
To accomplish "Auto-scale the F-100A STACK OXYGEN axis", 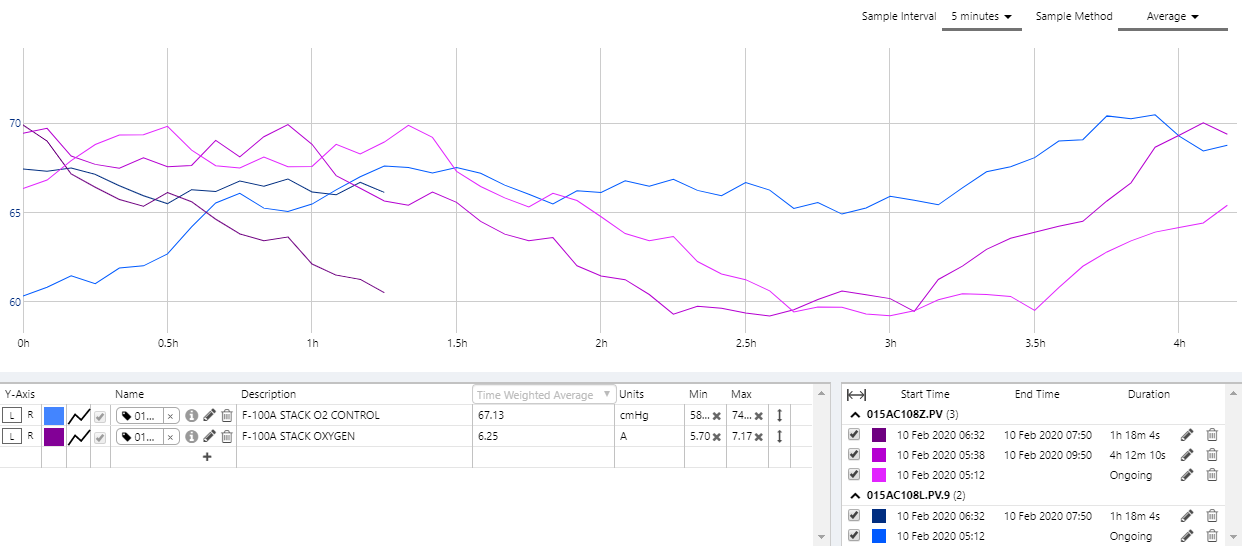I will point(779,436).
